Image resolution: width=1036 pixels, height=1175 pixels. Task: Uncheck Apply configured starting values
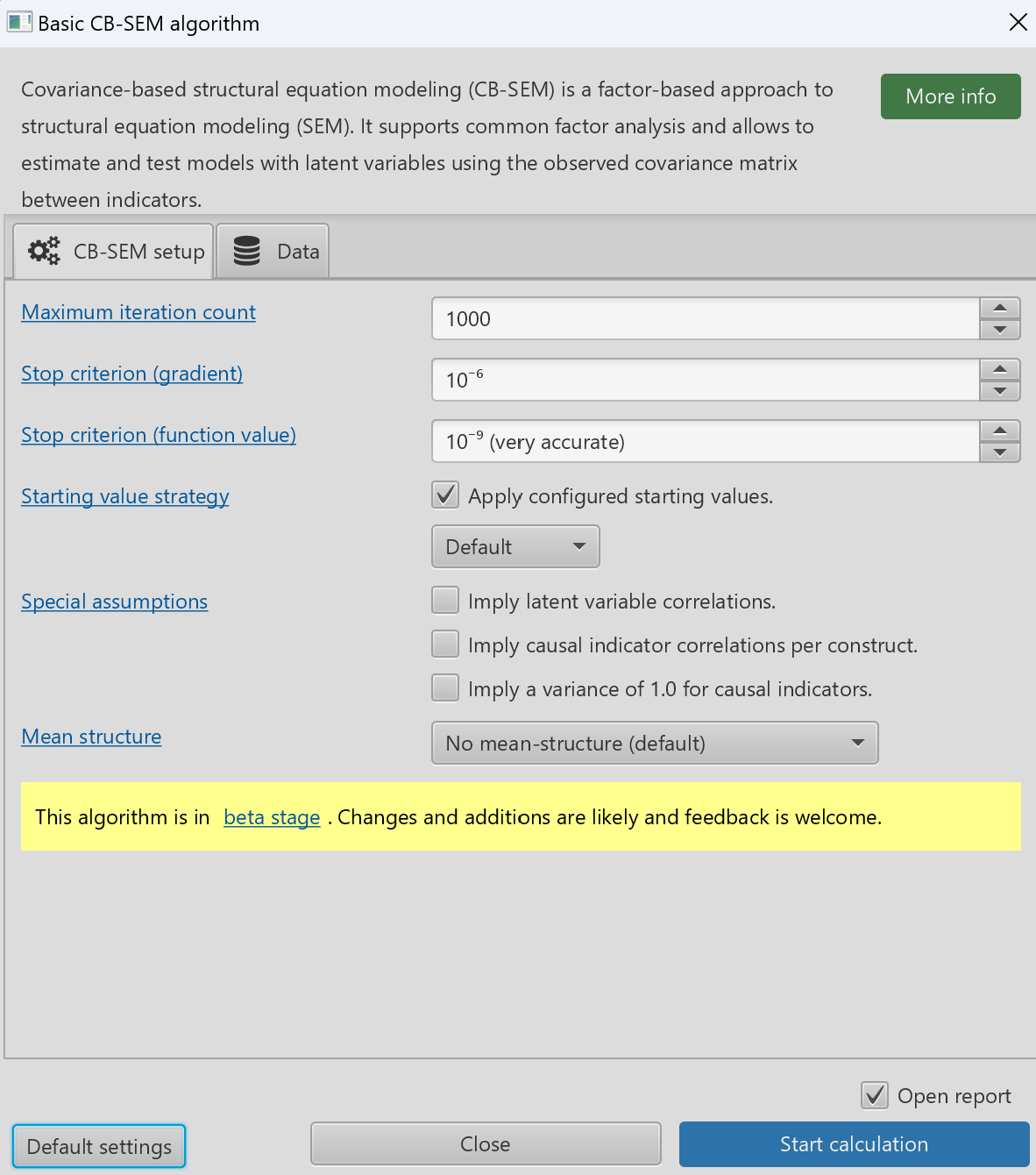[x=445, y=495]
